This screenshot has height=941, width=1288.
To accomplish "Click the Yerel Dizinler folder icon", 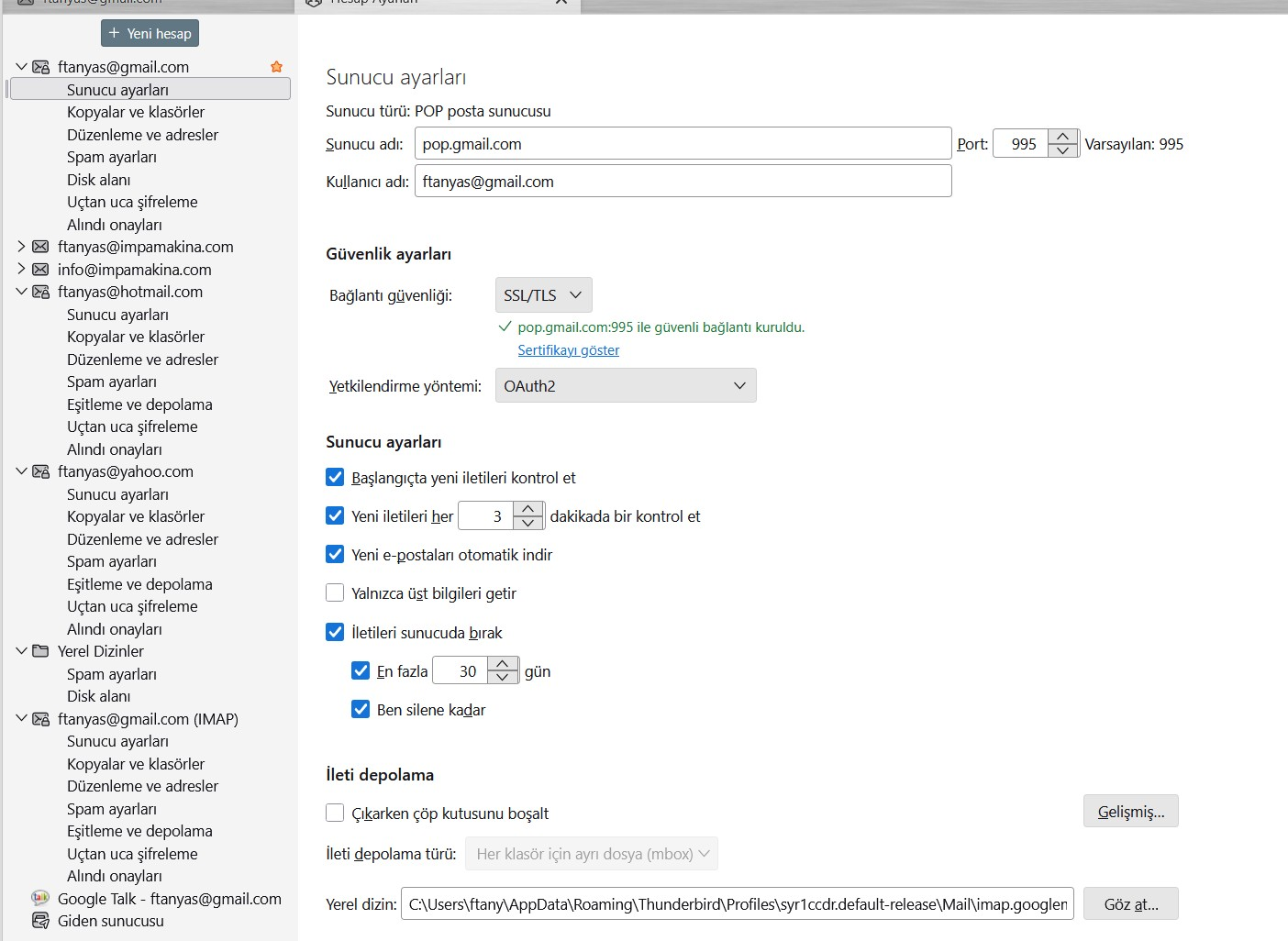I will click(40, 651).
